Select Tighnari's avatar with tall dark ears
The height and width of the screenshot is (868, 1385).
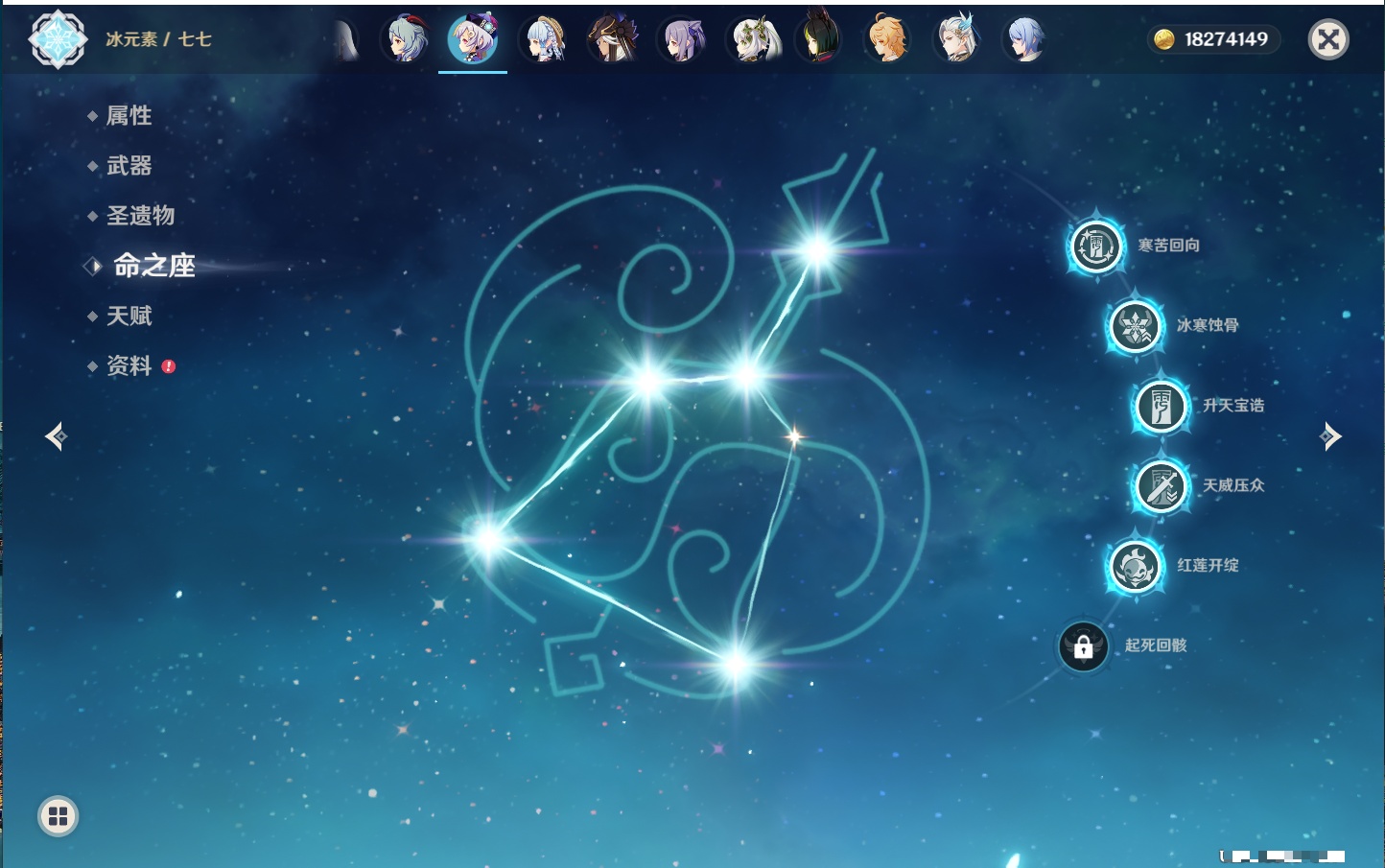tap(821, 38)
